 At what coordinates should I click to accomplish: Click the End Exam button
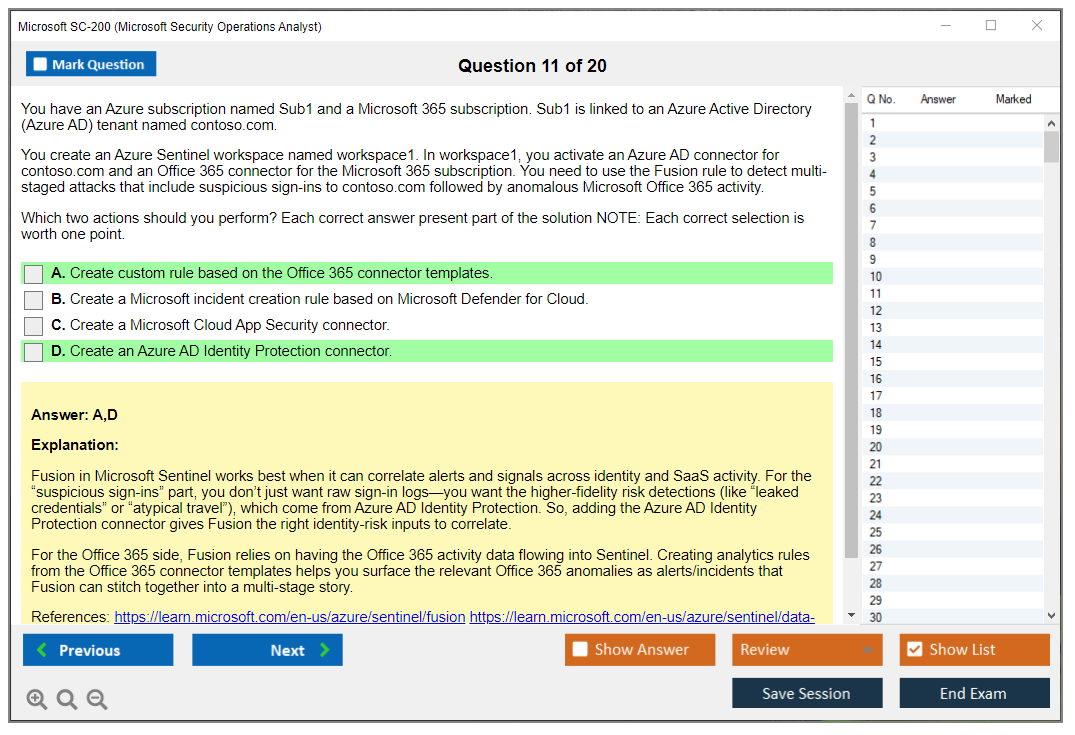973,693
